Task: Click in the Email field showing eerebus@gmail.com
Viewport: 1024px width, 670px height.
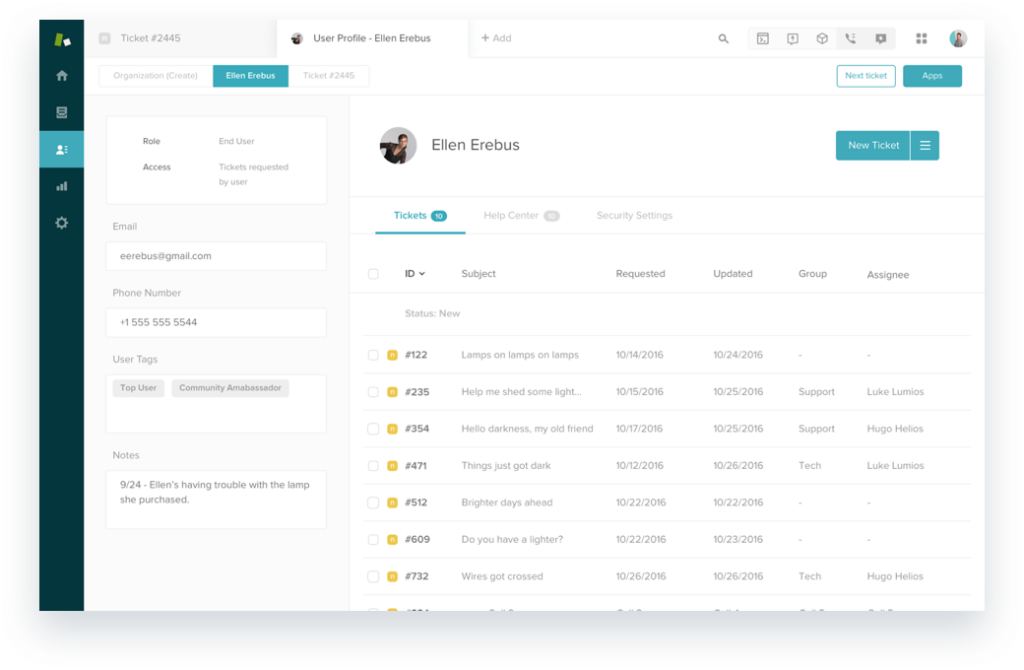Action: (x=215, y=256)
